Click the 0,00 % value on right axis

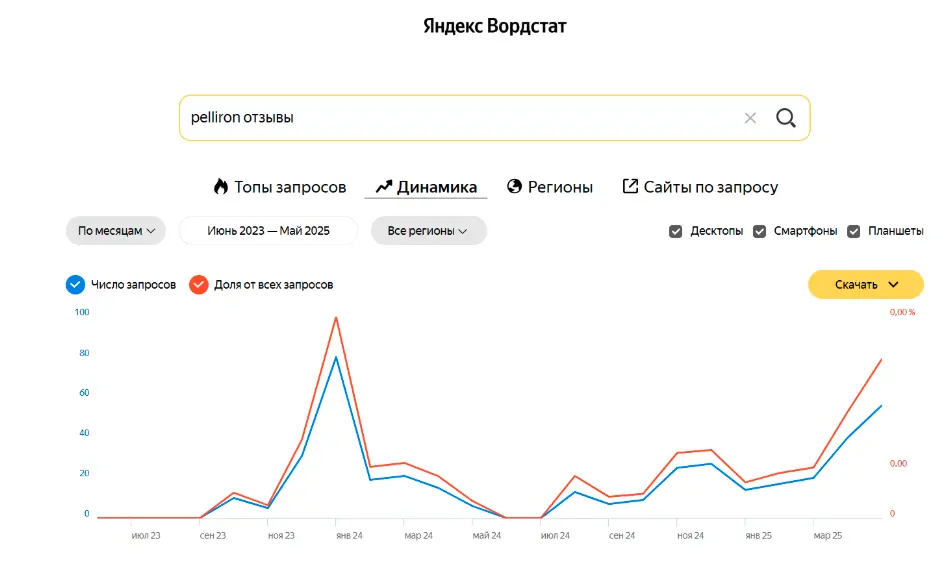click(902, 312)
